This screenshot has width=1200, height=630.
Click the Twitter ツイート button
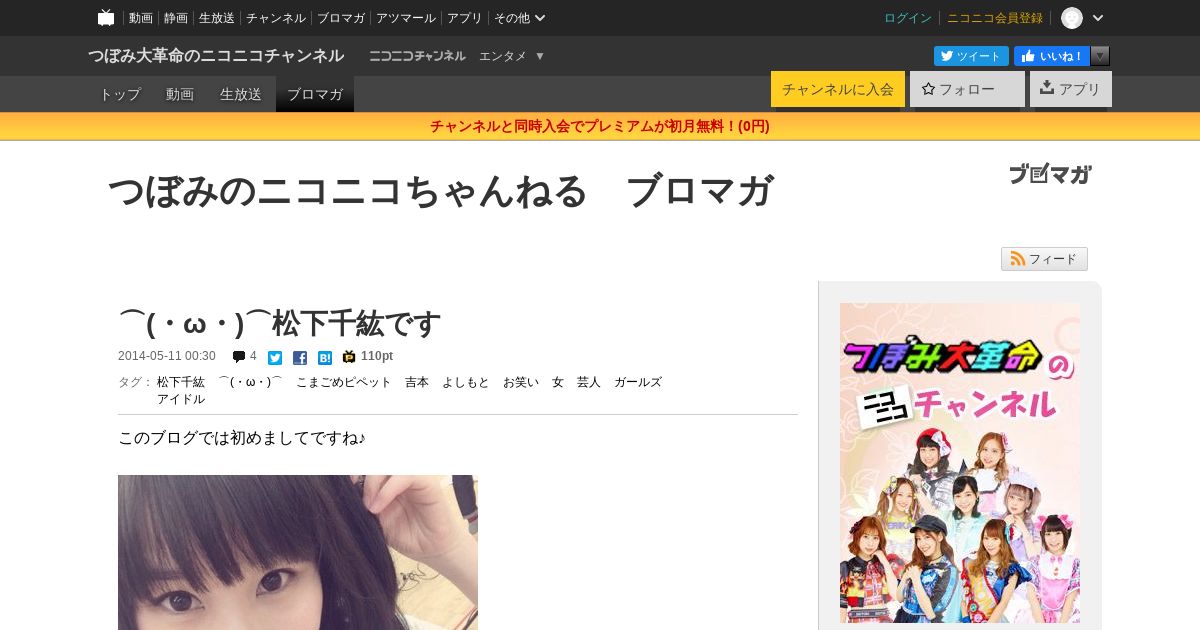pos(972,56)
